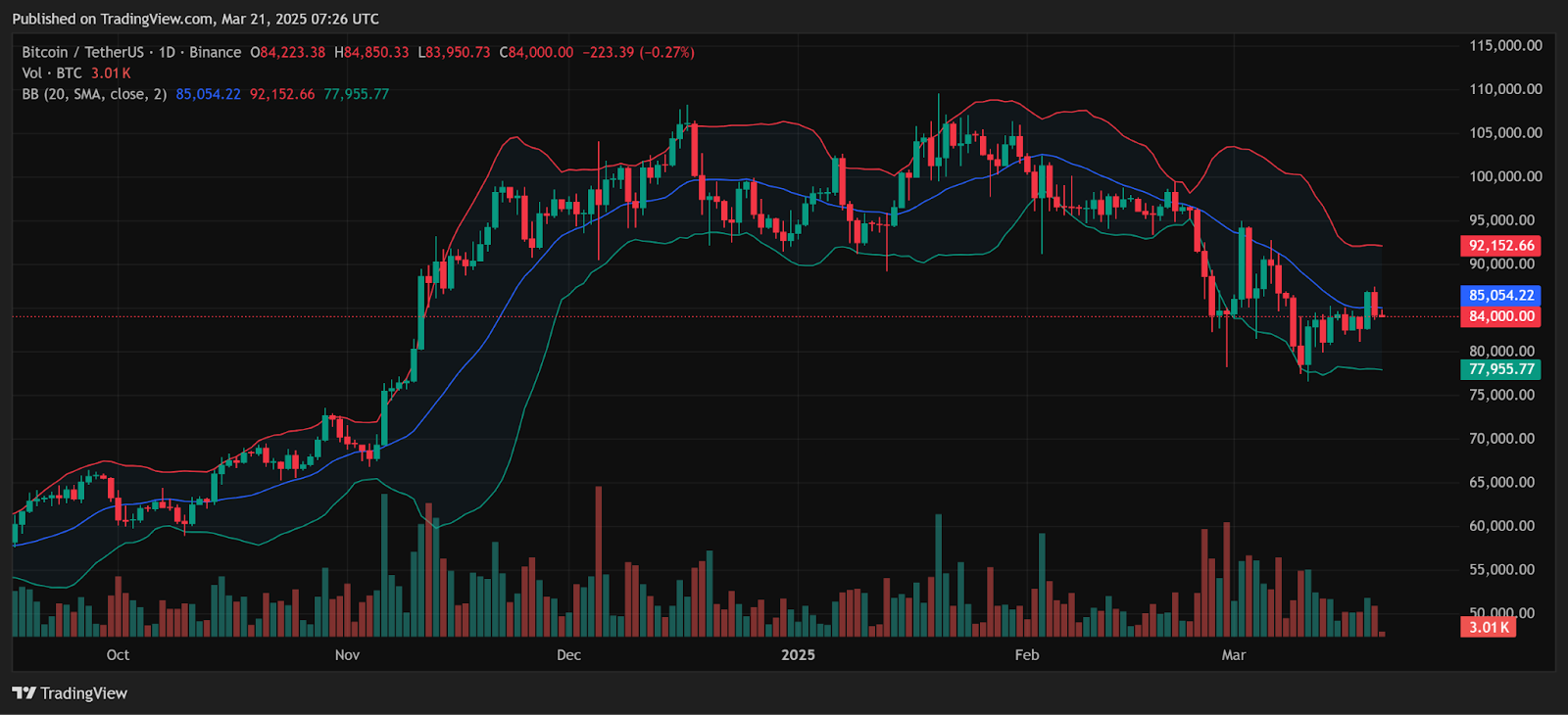The width and height of the screenshot is (1568, 715).
Task: Click the high value H84,850.33
Action: tap(371, 52)
